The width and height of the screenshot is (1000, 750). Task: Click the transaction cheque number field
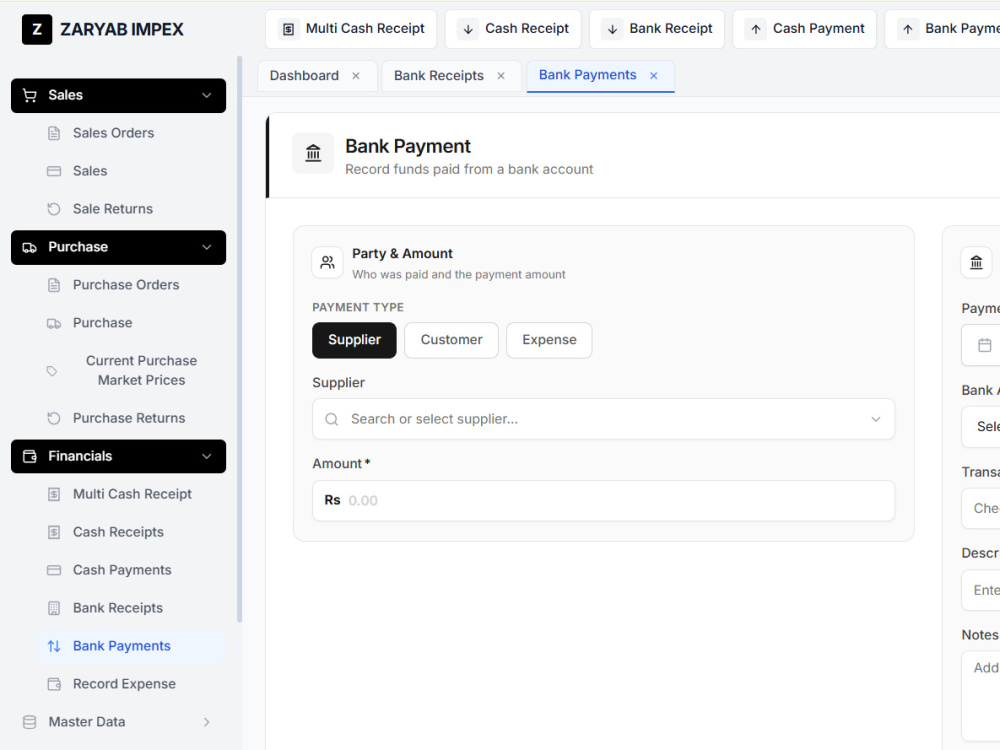pos(981,508)
